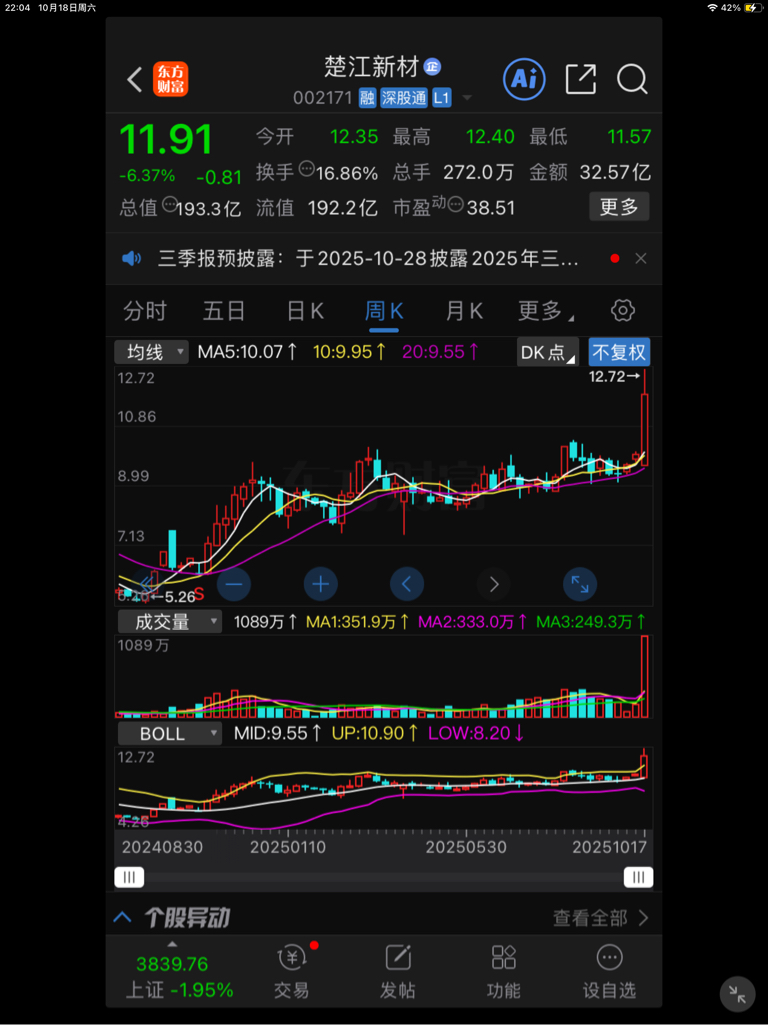
Task: Jump to earliest data with double-left arrow
Action: point(147,584)
